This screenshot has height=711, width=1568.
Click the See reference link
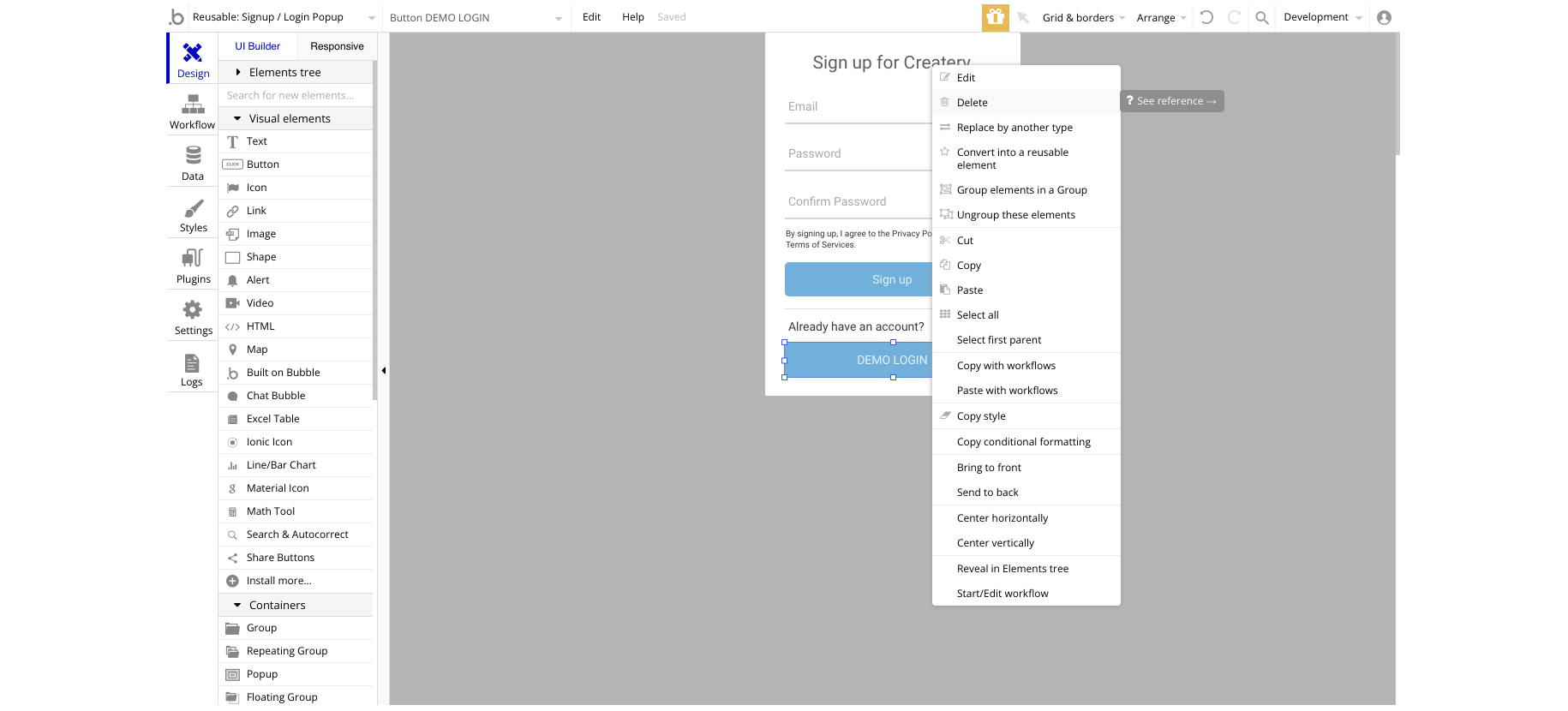[x=1171, y=101]
